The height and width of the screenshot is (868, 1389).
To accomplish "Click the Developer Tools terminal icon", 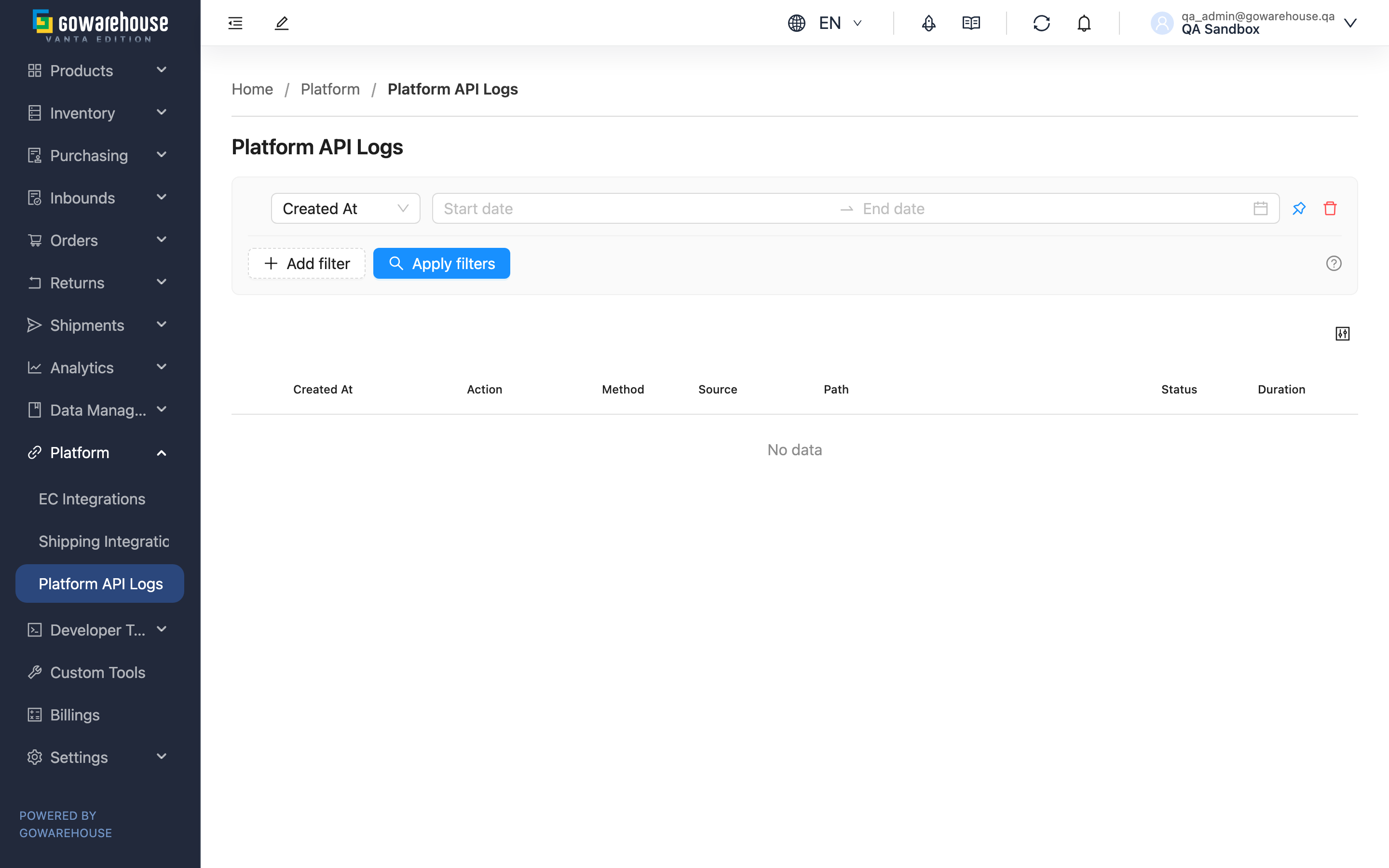I will click(35, 630).
